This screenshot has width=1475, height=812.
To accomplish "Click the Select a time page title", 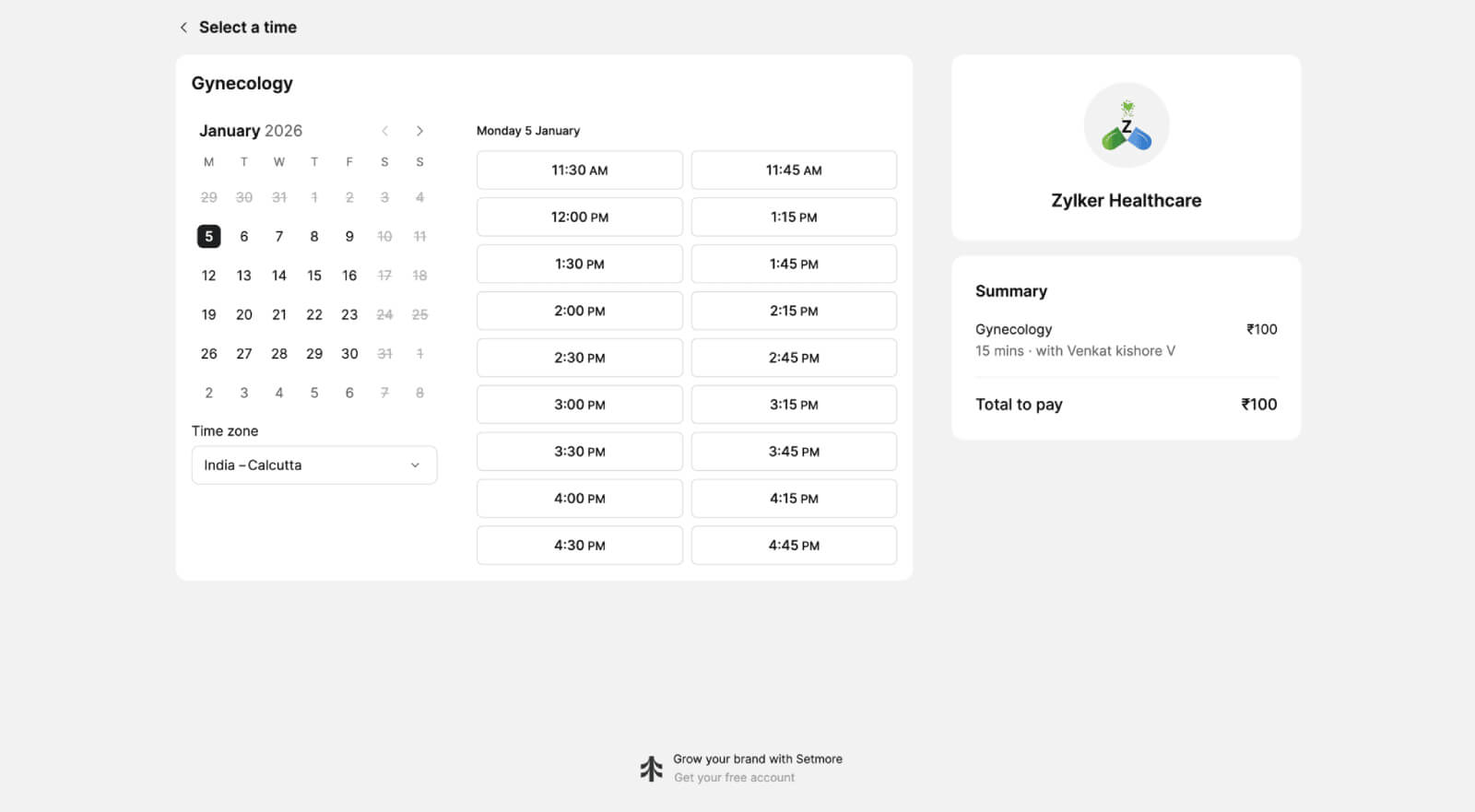I will coord(248,28).
